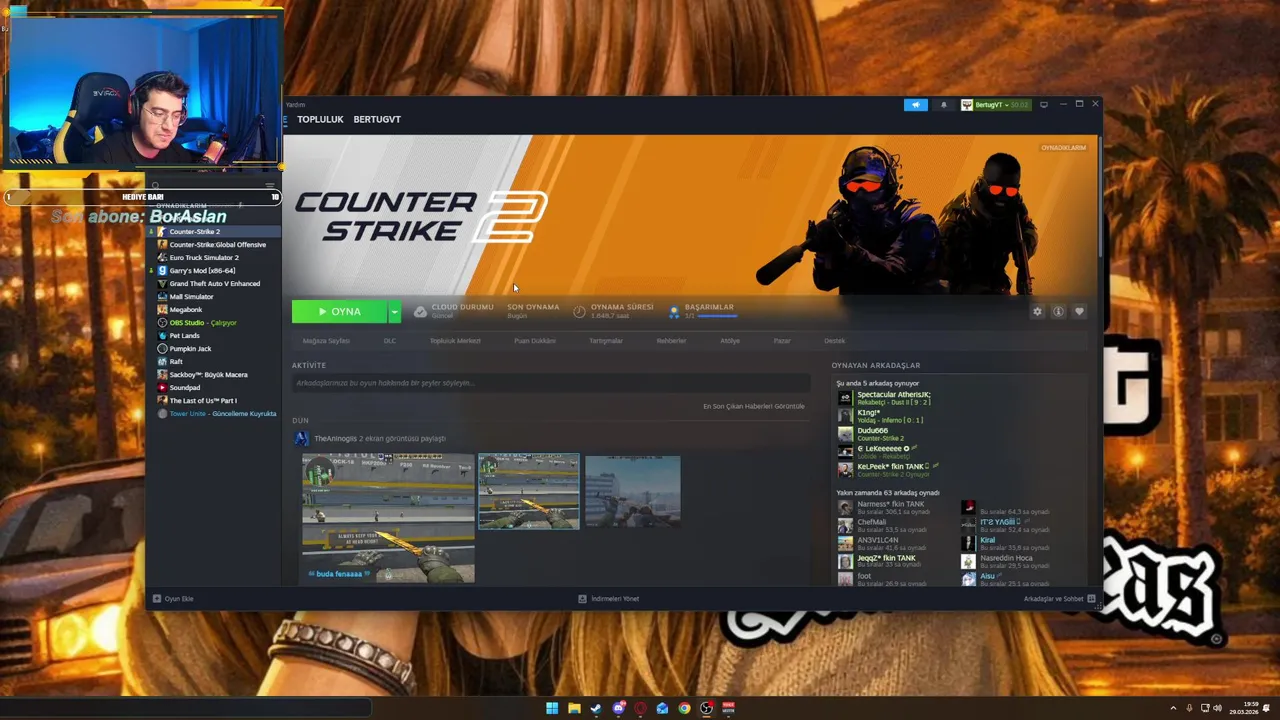Open the Puan Dükkânı tab
Viewport: 1280px width, 720px height.
535,341
